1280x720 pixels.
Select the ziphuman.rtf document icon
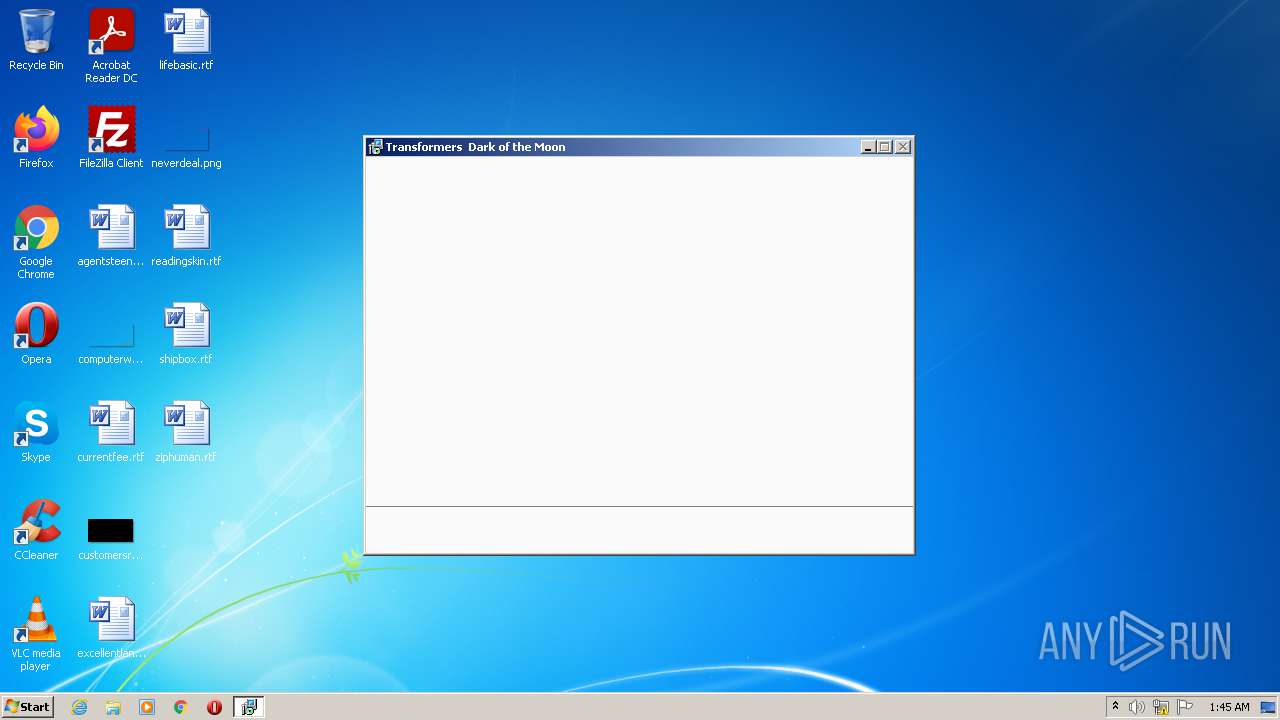[186, 432]
